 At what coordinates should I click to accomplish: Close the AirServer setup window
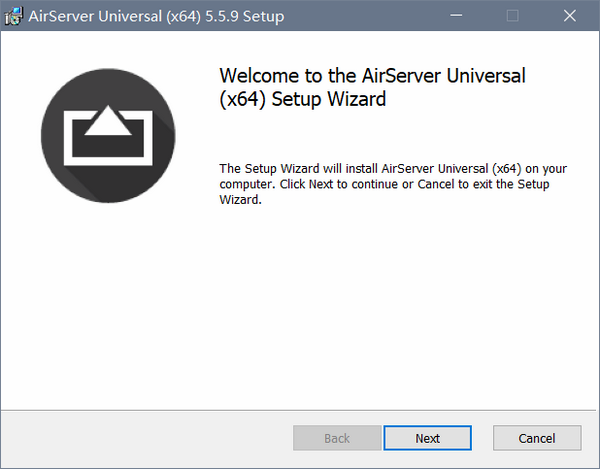click(569, 16)
